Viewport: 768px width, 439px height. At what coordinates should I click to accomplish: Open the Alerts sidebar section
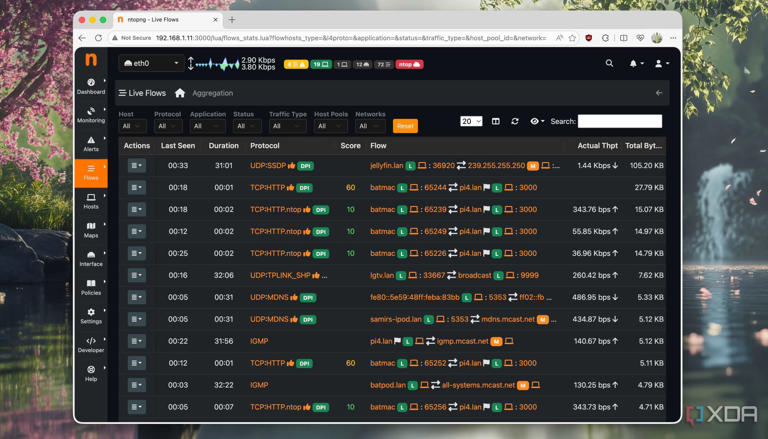pyautogui.click(x=91, y=144)
